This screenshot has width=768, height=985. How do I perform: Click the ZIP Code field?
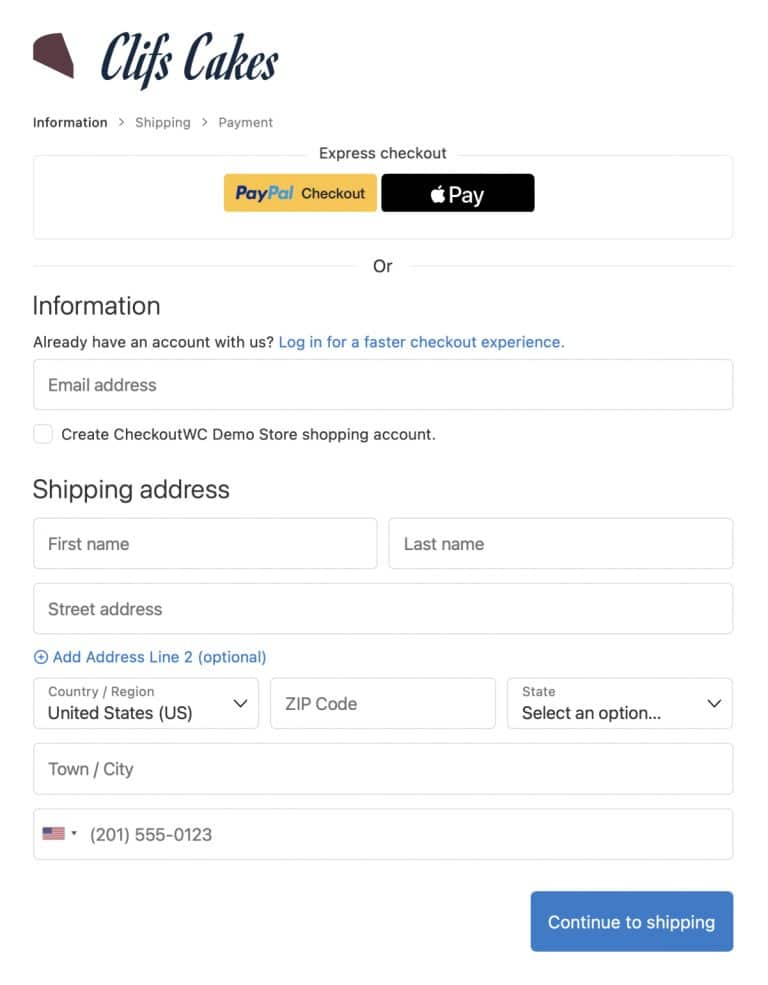pos(383,703)
